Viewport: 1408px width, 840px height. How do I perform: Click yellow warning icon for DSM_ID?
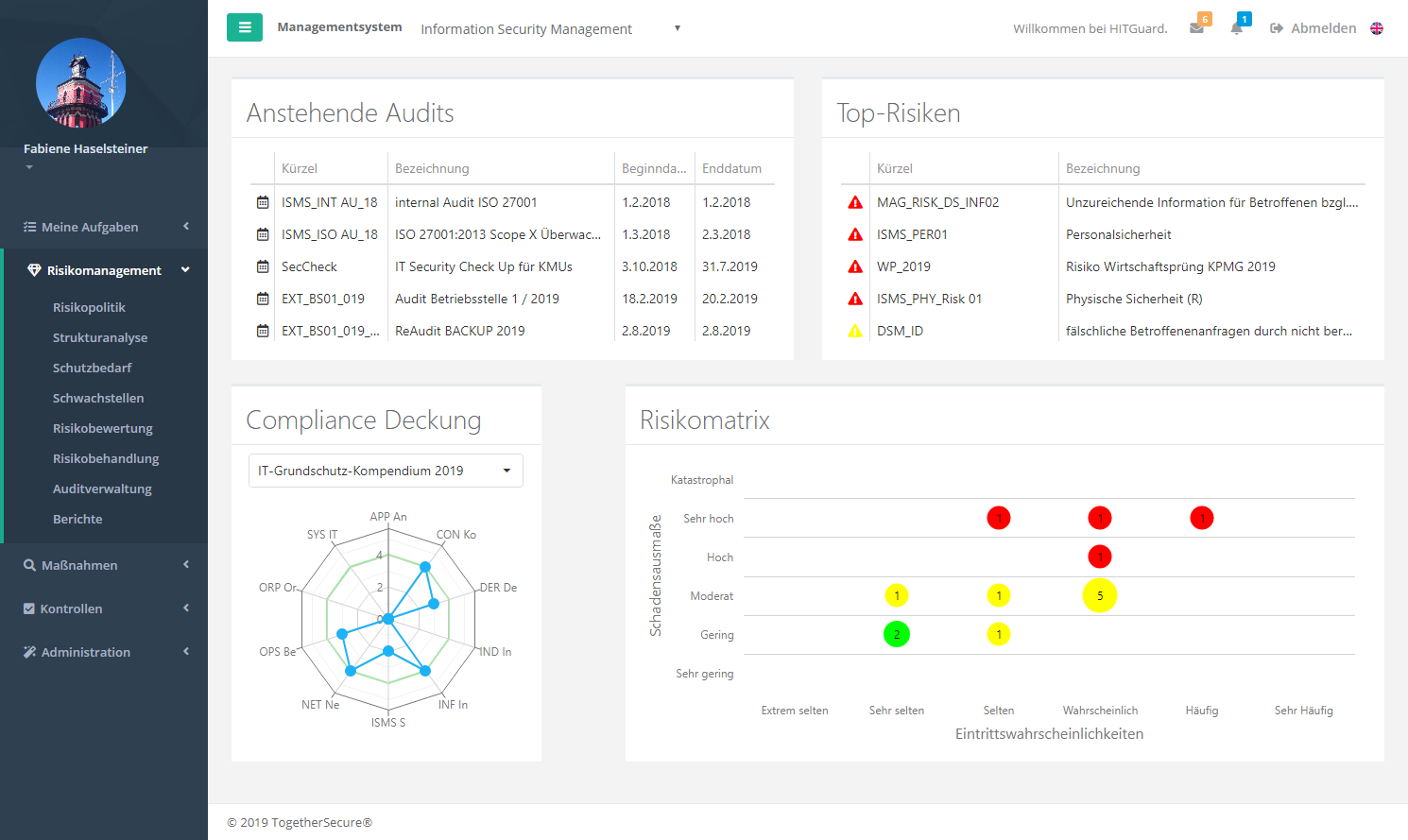point(855,331)
